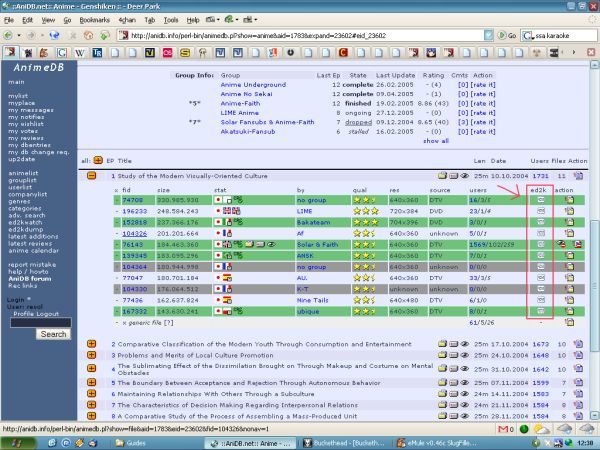This screenshot has height=450, width=600.
Task: Click the ed2k link icon for file 196233
Action: click(540, 211)
